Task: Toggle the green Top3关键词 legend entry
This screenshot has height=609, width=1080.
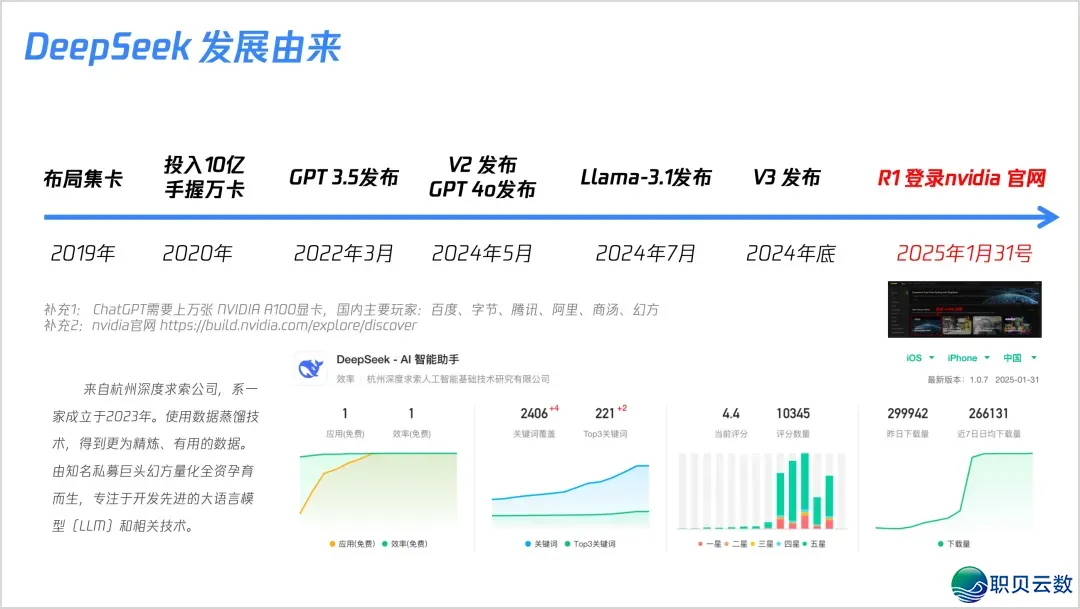Action: tap(590, 544)
